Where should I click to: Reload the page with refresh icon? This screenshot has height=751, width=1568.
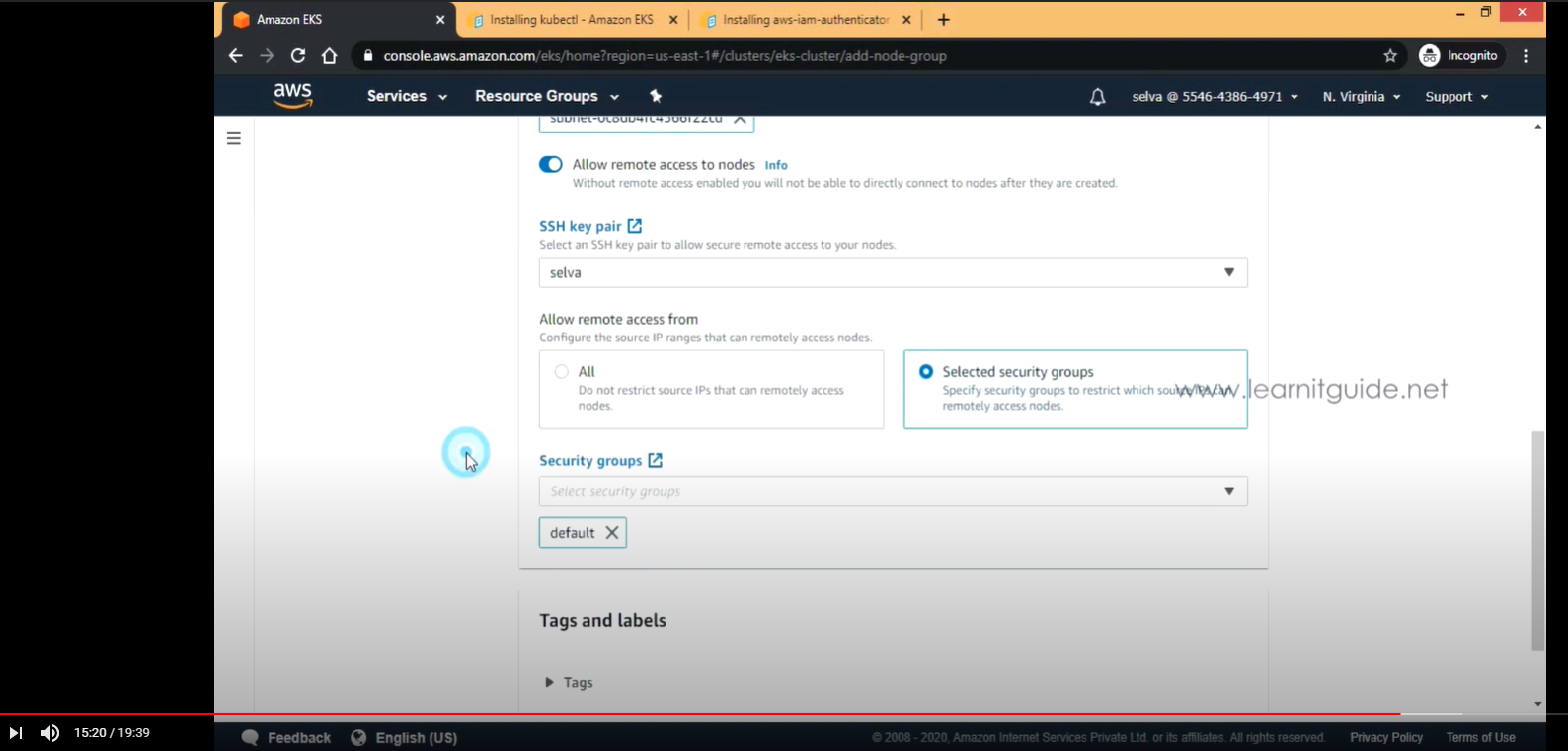point(298,56)
